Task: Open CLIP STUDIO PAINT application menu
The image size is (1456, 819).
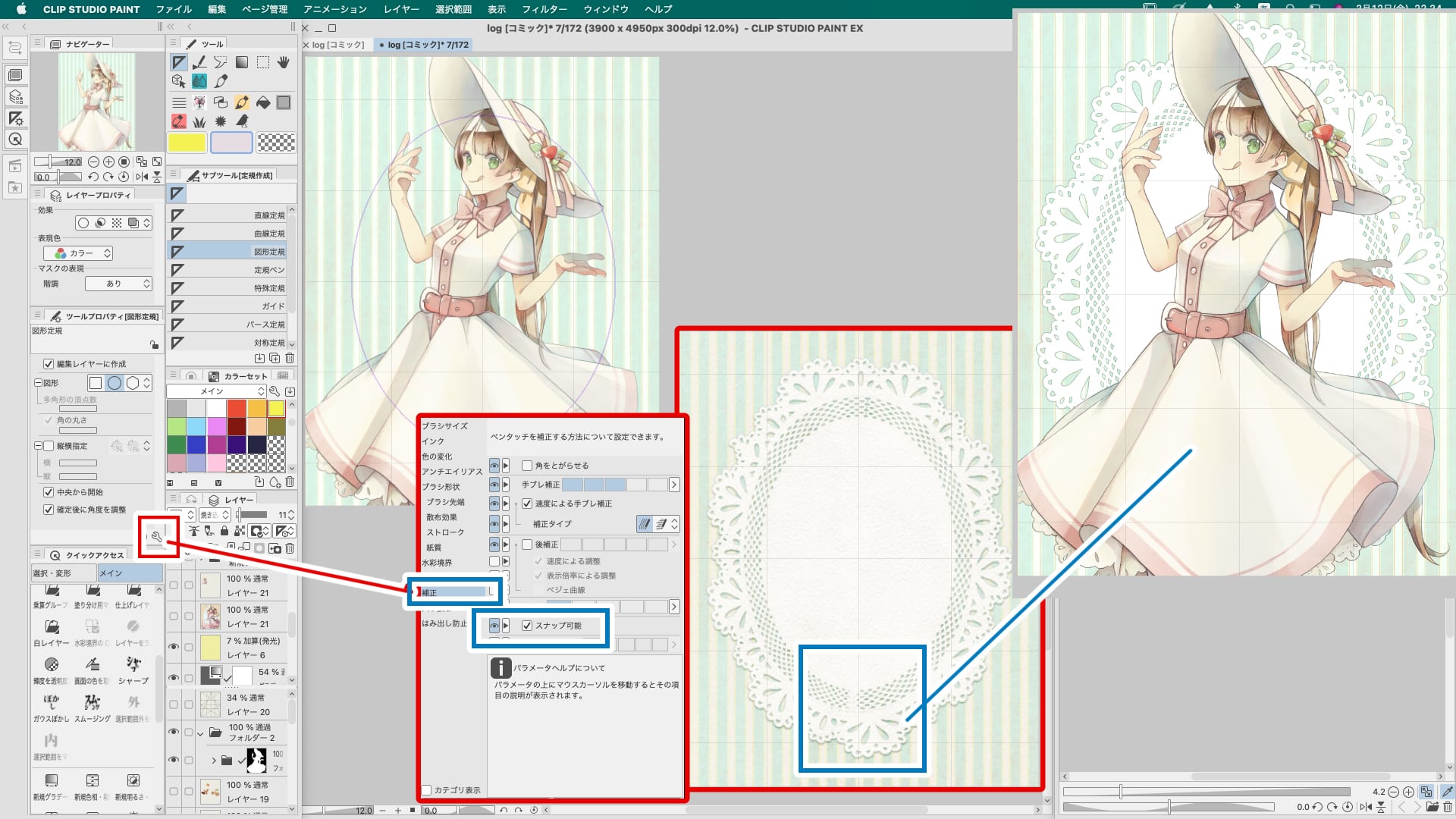Action: (x=91, y=9)
